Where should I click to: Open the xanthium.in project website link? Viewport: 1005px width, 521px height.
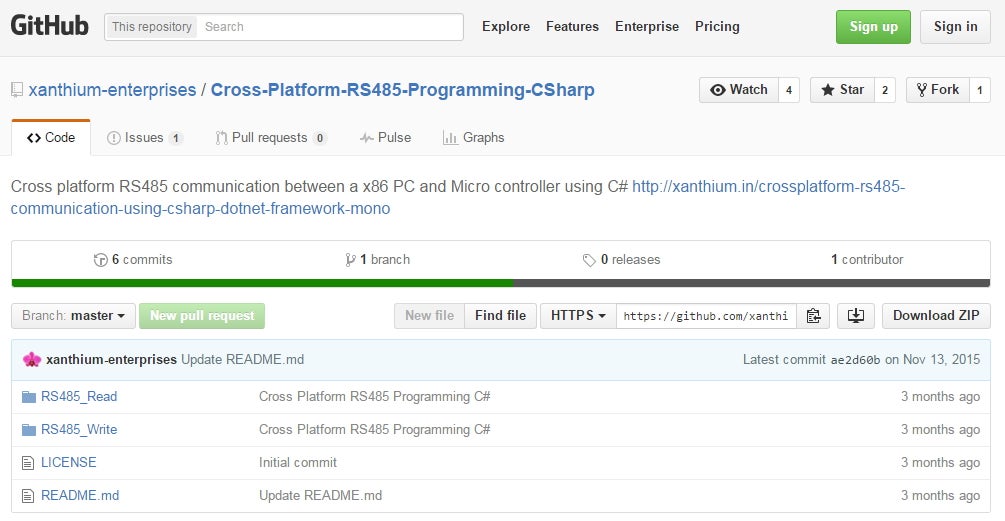tap(458, 197)
